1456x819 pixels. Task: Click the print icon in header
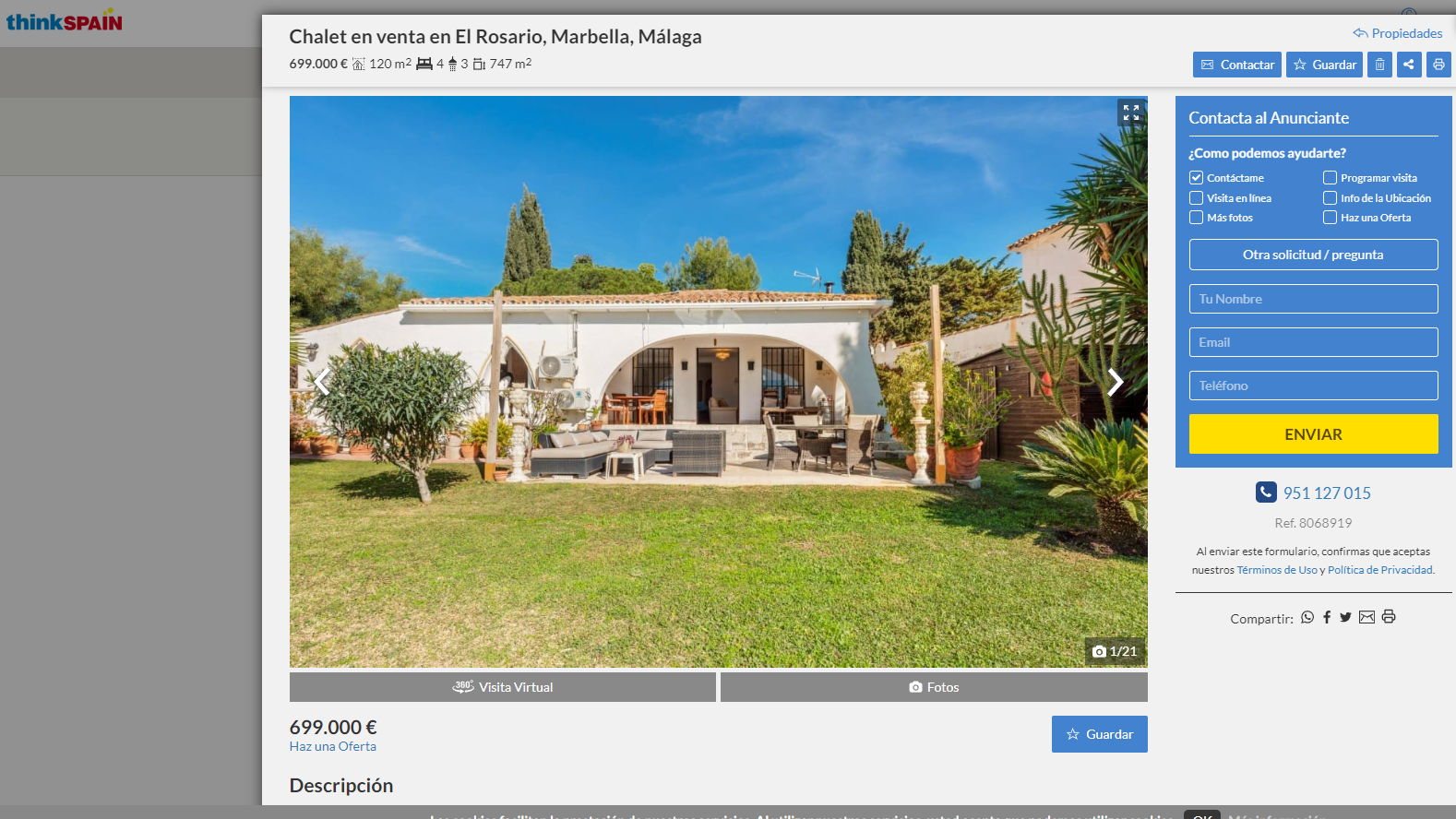pos(1438,65)
